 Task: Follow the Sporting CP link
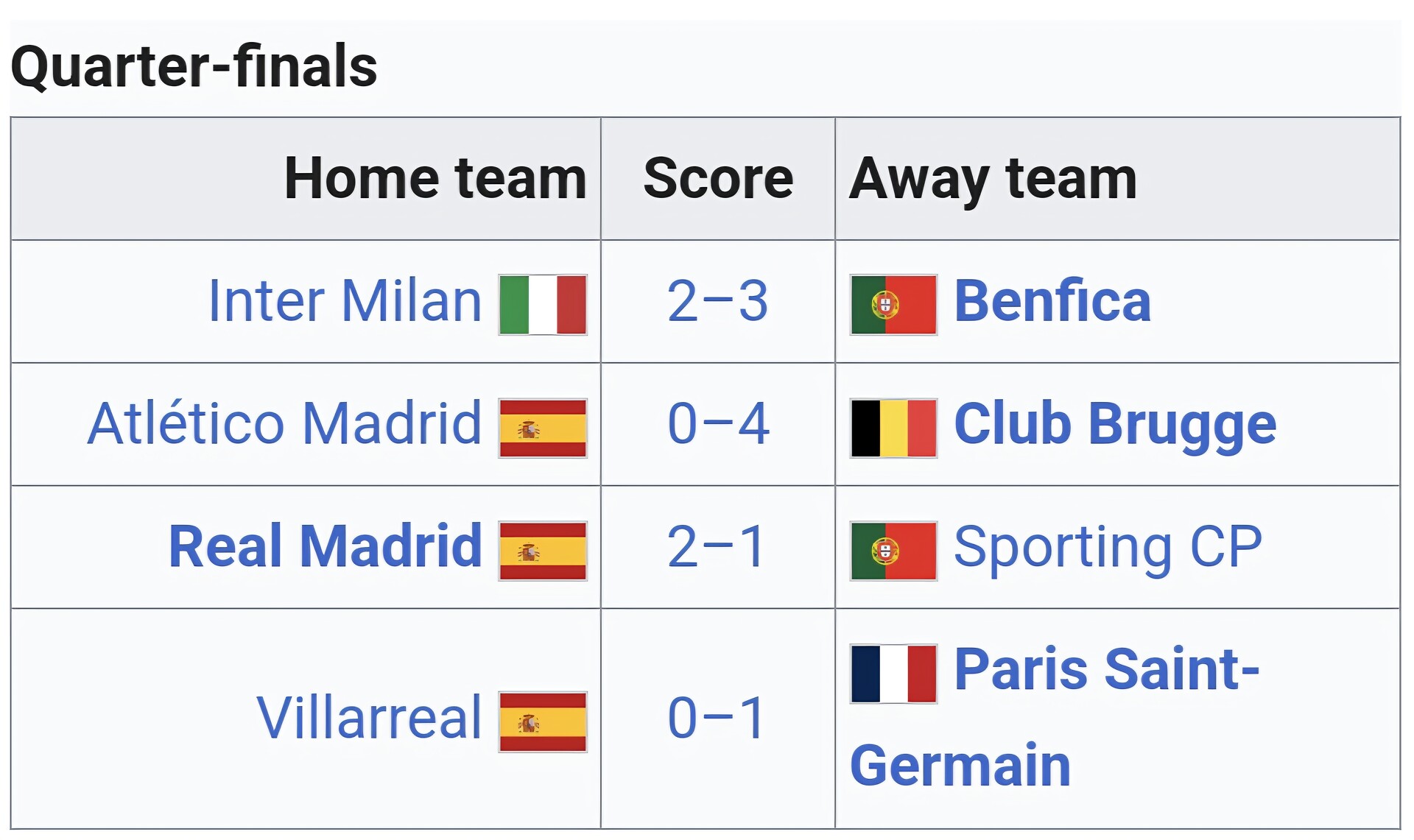[x=1108, y=547]
